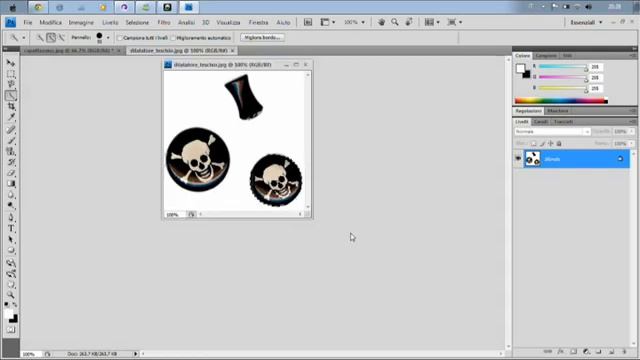Launch Bridge from the application bar

(x=308, y=22)
